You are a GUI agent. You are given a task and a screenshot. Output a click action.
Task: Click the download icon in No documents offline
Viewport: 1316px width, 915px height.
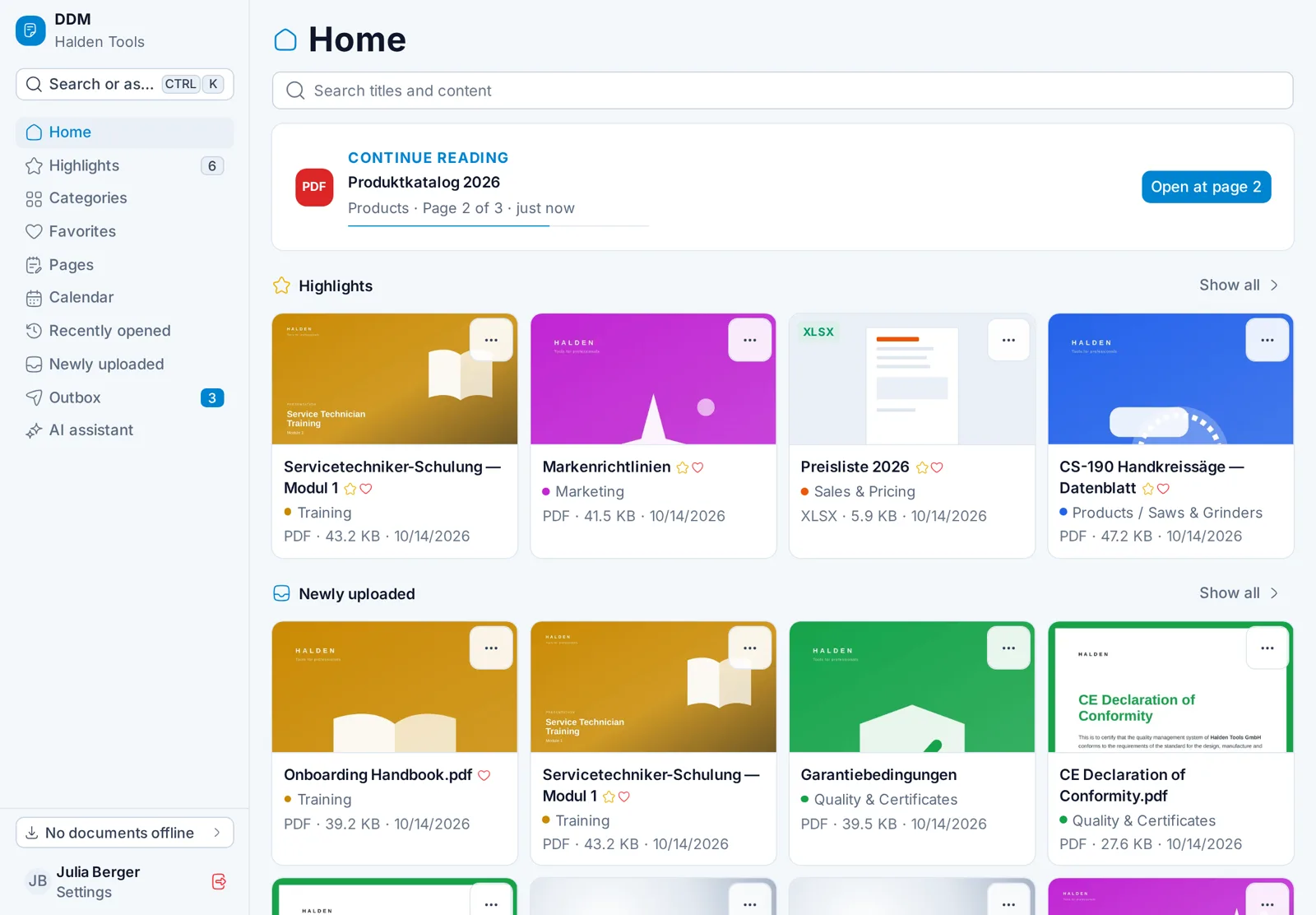point(32,833)
